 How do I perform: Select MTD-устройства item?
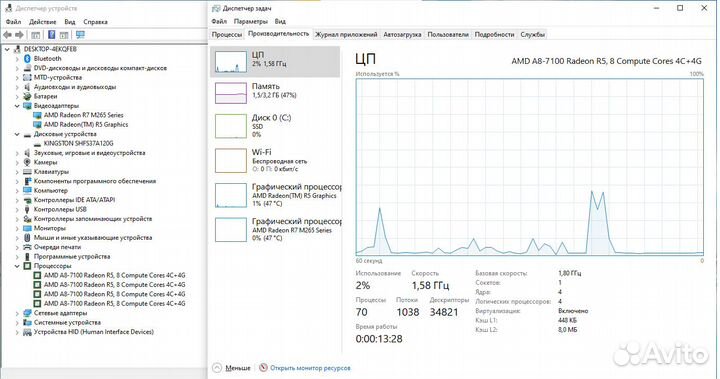(x=58, y=78)
